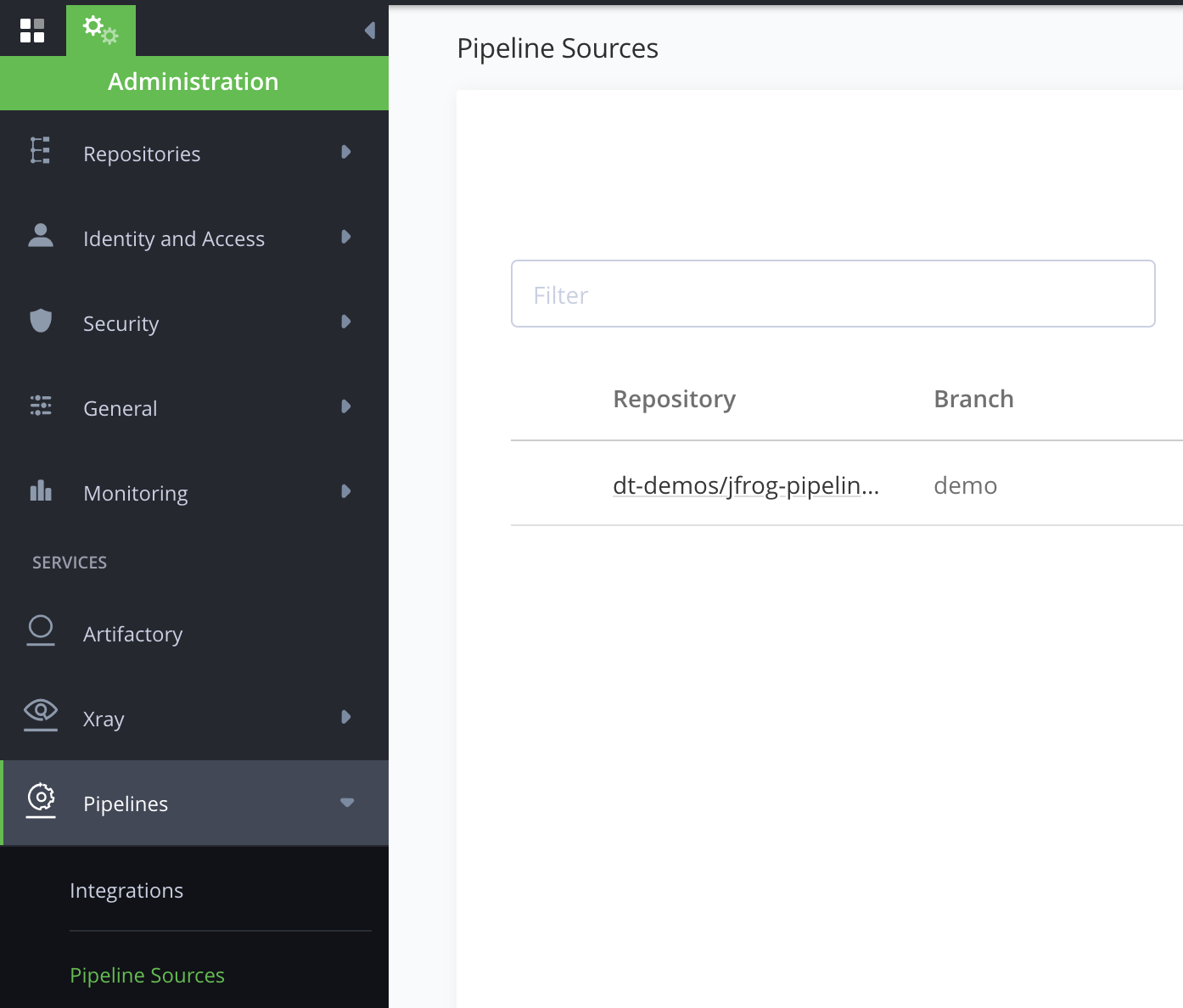Click the green Administration settings icon

pos(101,30)
